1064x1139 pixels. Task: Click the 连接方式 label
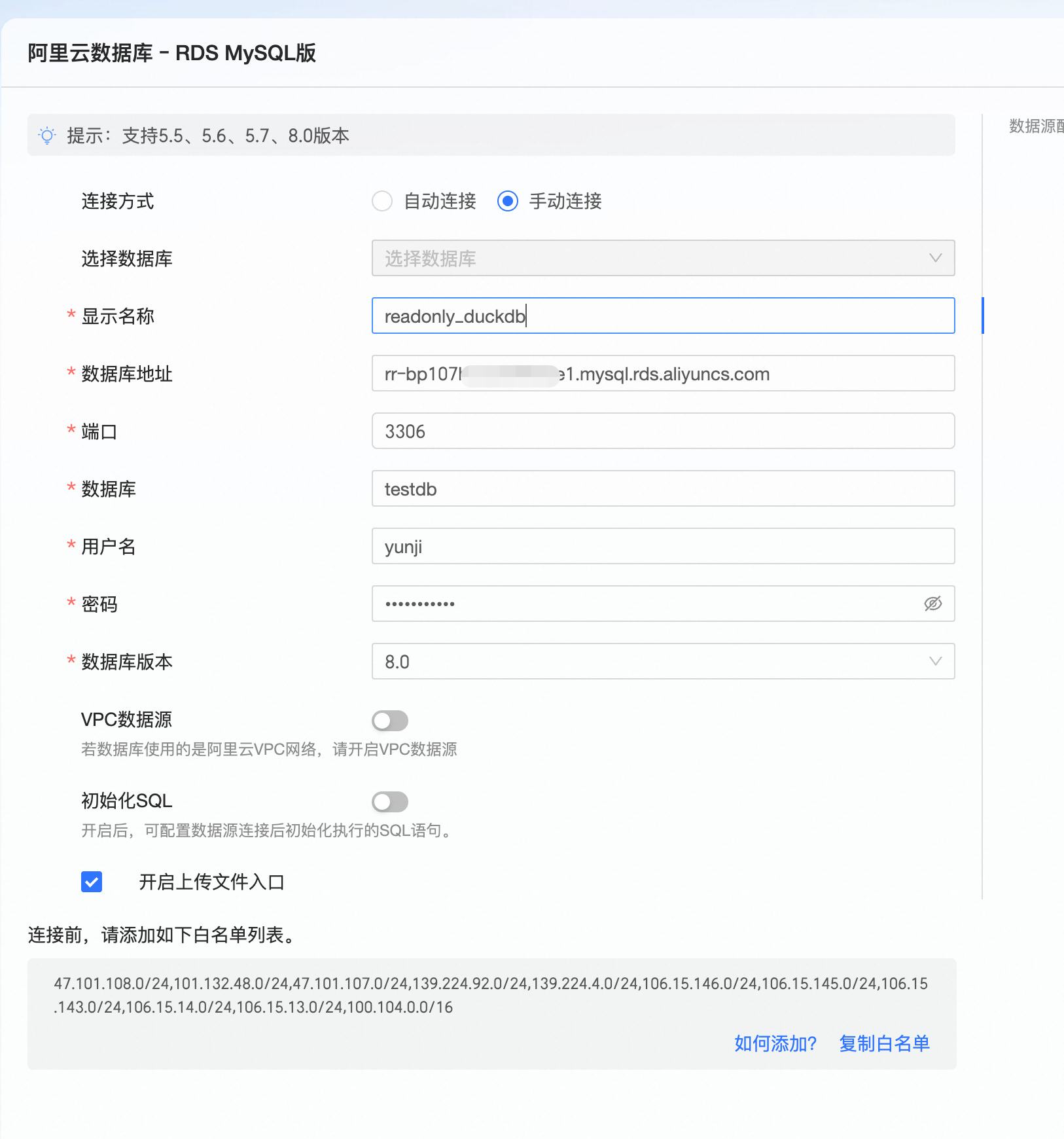tap(118, 201)
